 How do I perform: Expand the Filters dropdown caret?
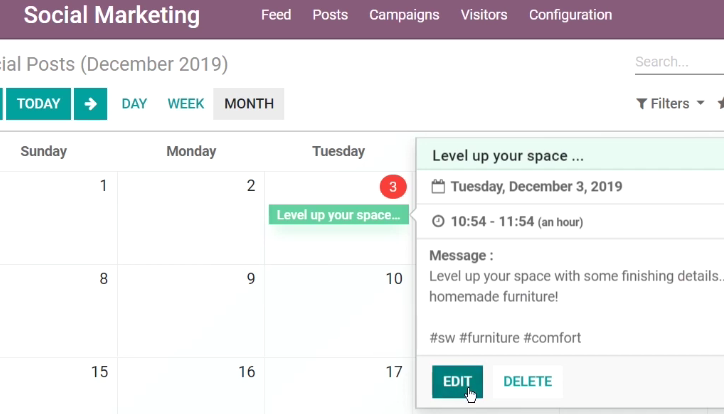point(700,103)
